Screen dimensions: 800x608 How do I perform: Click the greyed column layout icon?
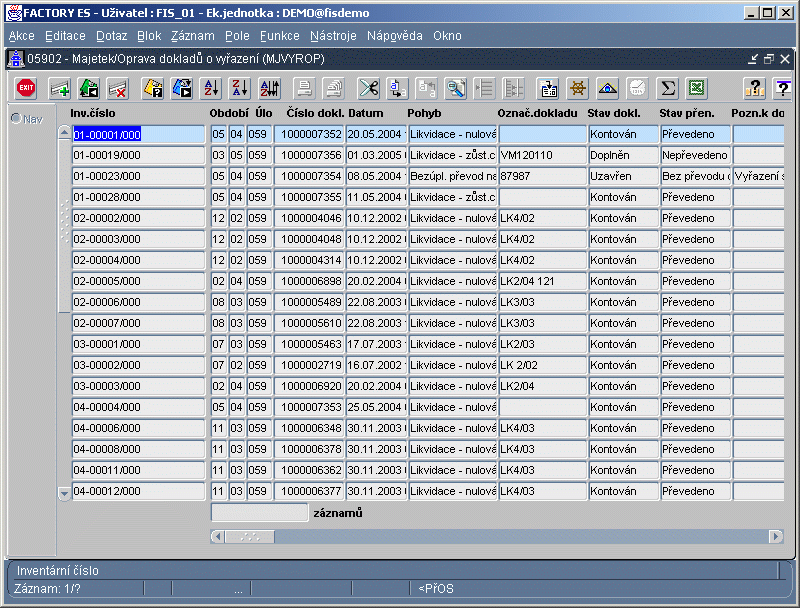[513, 88]
